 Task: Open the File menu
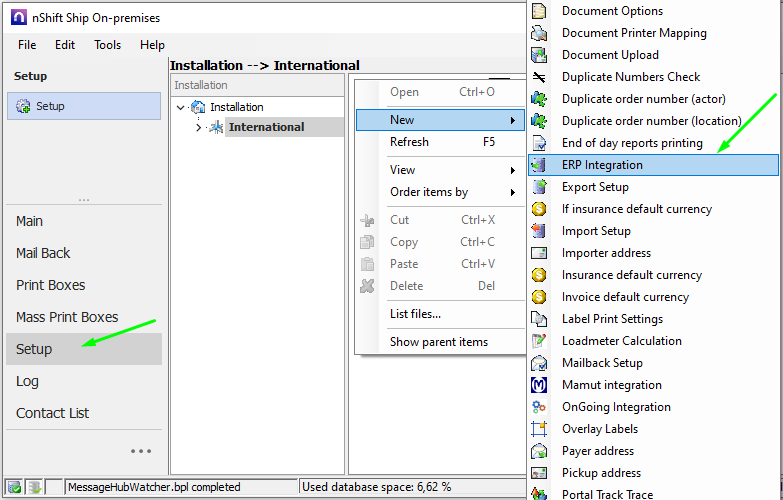coord(27,45)
